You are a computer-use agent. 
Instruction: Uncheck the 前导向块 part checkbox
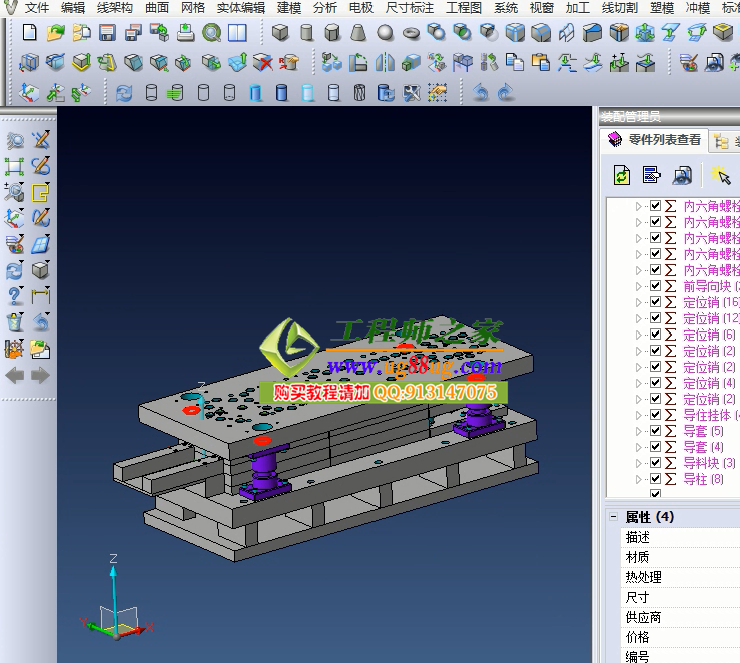click(655, 286)
